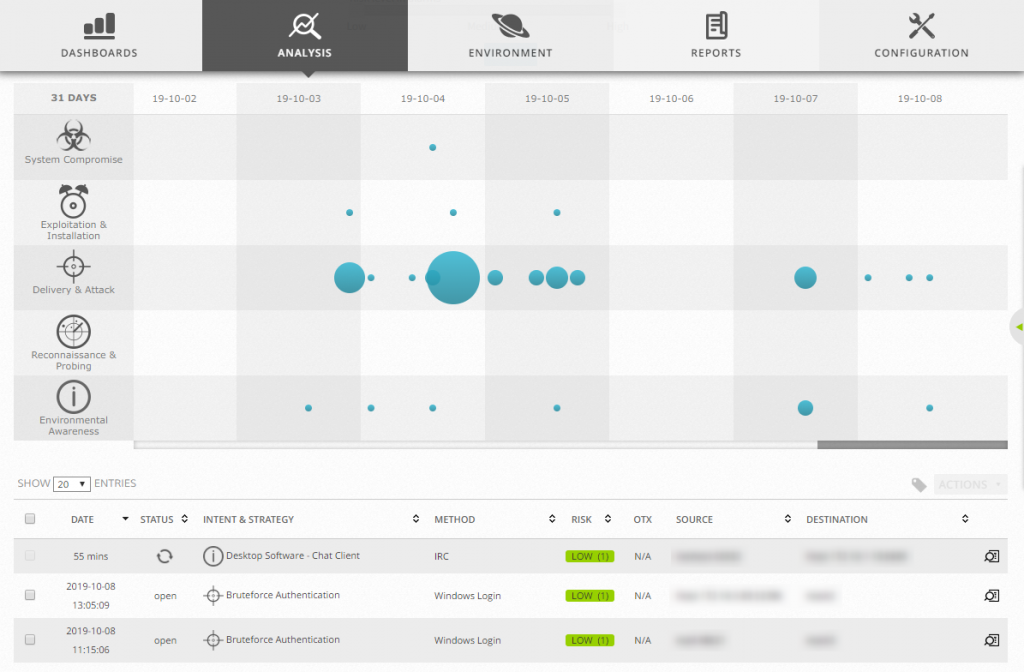Select the System Compromise biohazard icon
Image resolution: width=1024 pixels, height=672 pixels.
coord(73,135)
